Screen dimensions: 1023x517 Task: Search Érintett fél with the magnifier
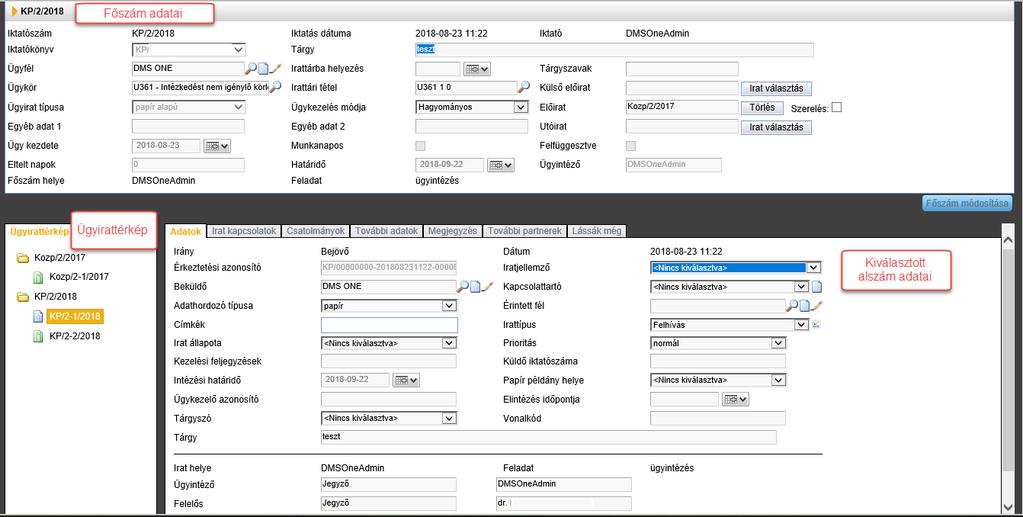[791, 305]
